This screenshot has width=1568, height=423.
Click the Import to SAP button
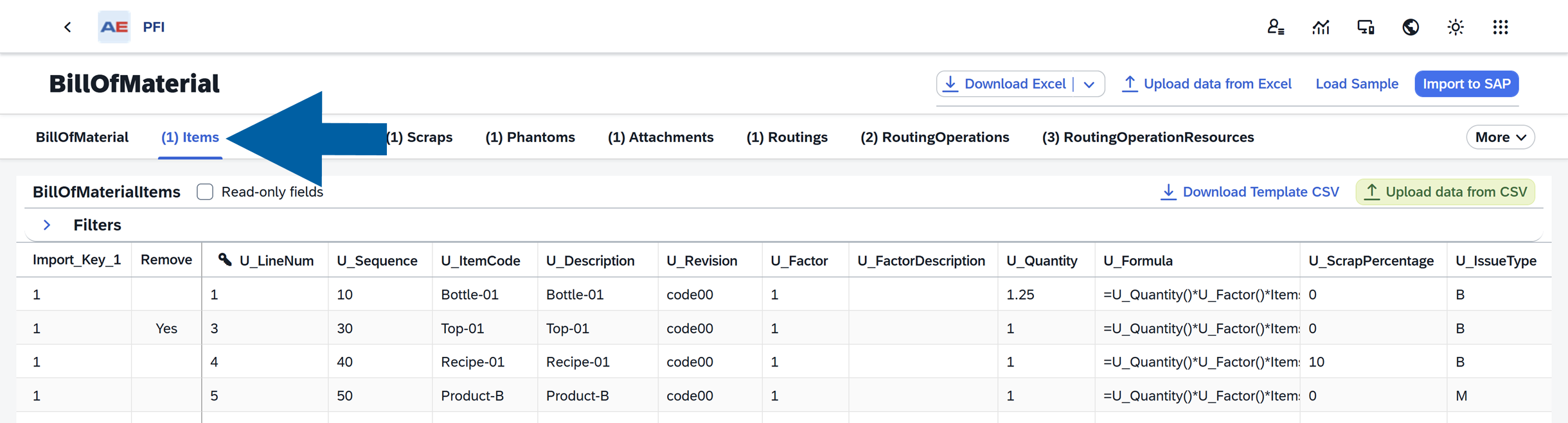click(1466, 84)
